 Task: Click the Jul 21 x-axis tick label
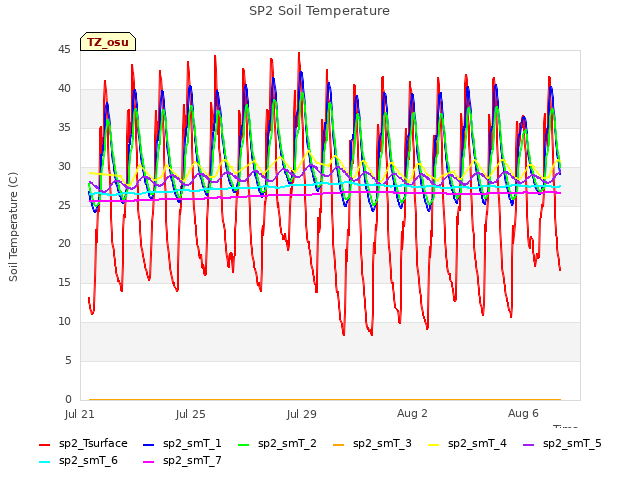point(80,414)
